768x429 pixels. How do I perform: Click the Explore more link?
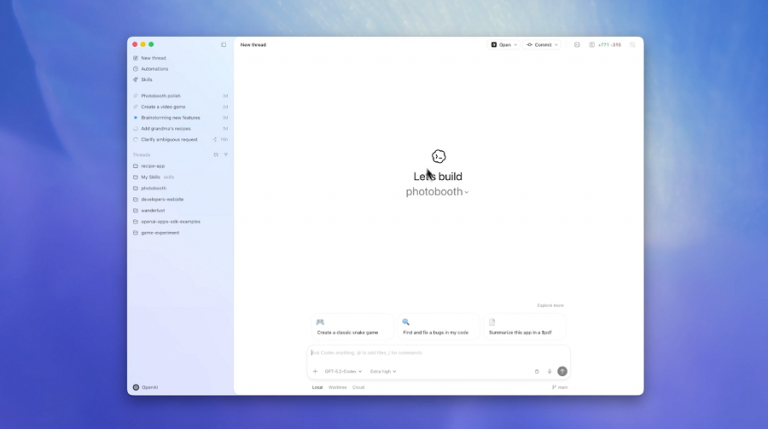[550, 305]
